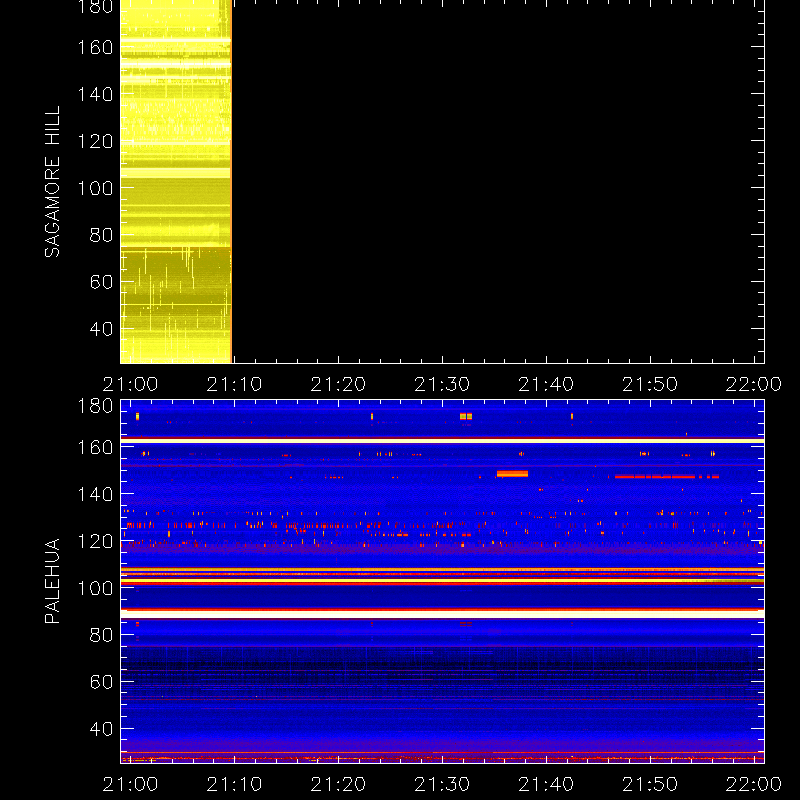Click the SAGAMORE HILL axis title
This screenshot has width=800, height=800.
pyautogui.click(x=52, y=182)
